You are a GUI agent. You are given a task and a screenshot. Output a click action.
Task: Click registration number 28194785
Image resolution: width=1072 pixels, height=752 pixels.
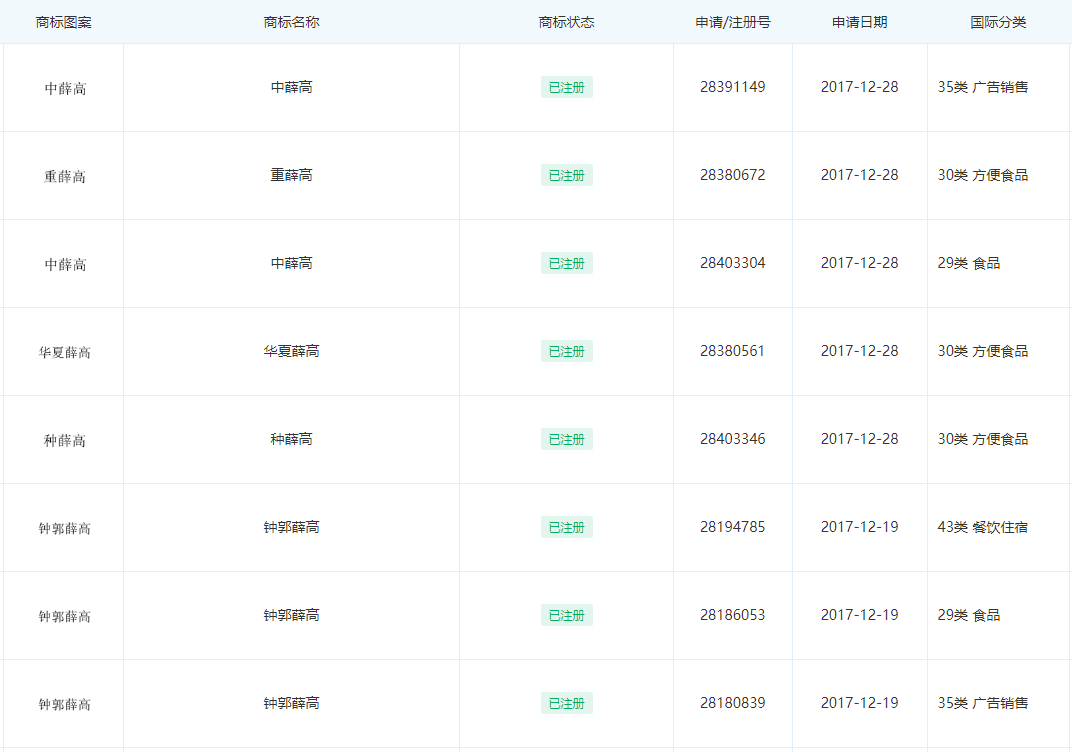[732, 527]
